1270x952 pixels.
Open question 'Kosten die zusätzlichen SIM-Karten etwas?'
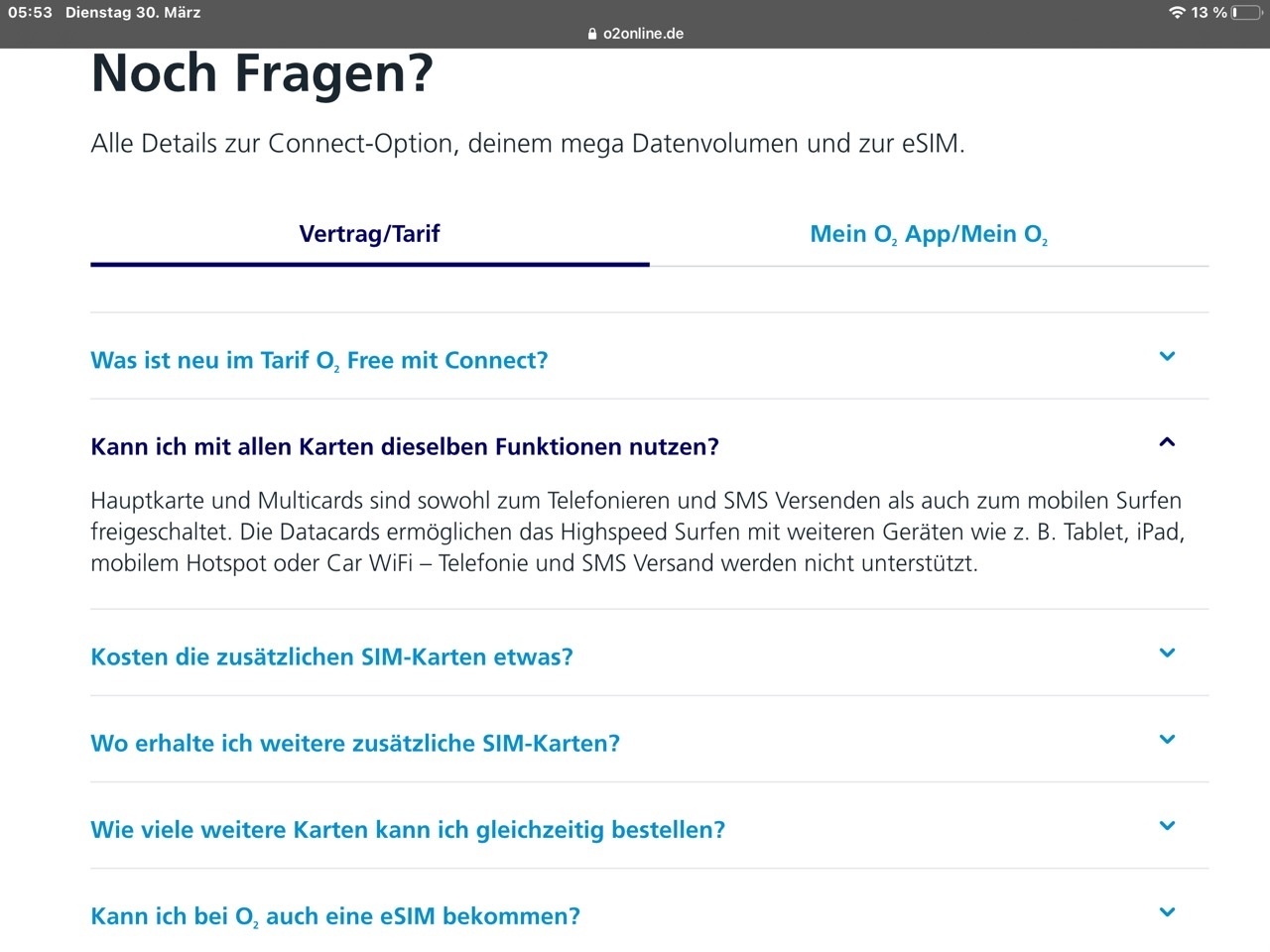331,656
